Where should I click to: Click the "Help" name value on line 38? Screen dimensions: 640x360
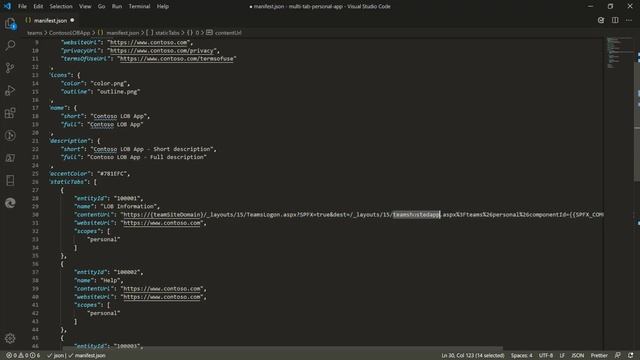click(111, 280)
